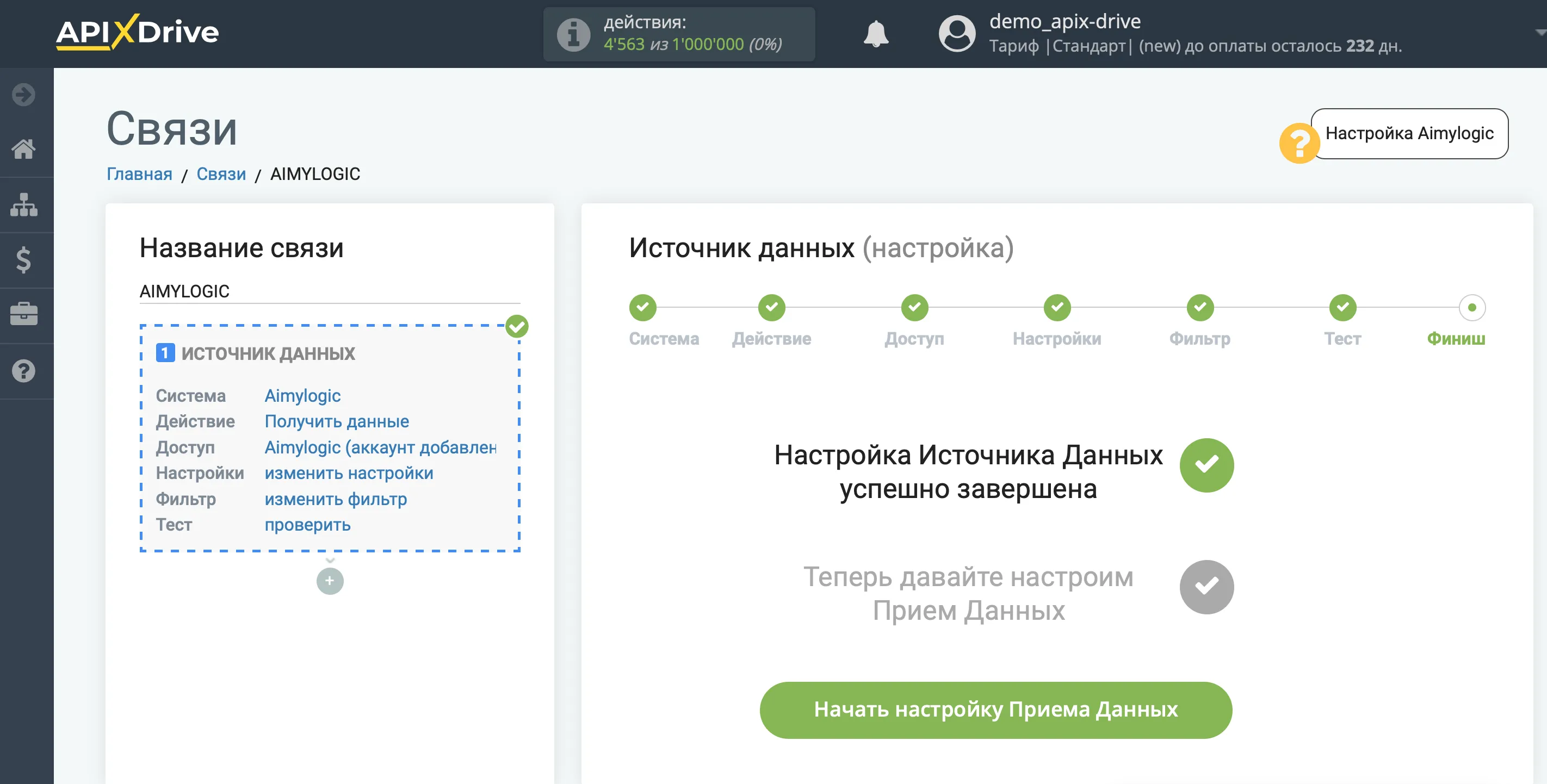This screenshot has height=784, width=1547.
Task: Click ИСТОЧНИК ДАННЫХ block header
Action: tap(268, 353)
